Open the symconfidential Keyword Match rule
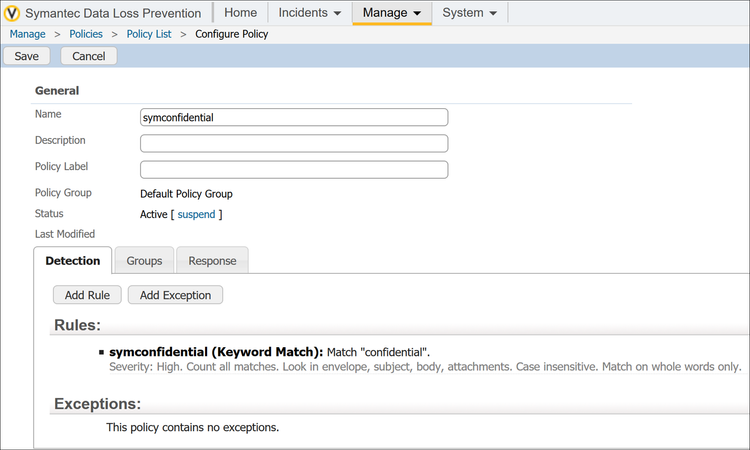 [x=216, y=352]
